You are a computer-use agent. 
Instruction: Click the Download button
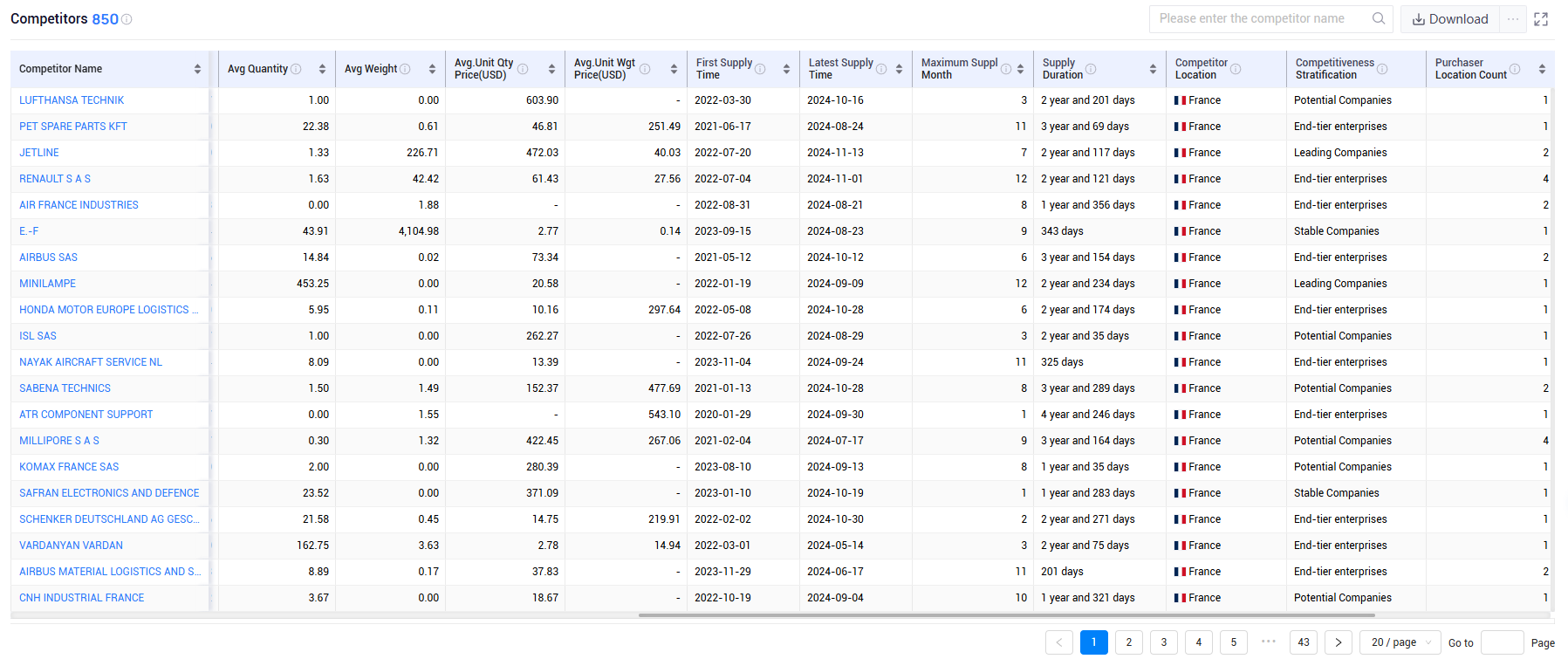pyautogui.click(x=1450, y=19)
